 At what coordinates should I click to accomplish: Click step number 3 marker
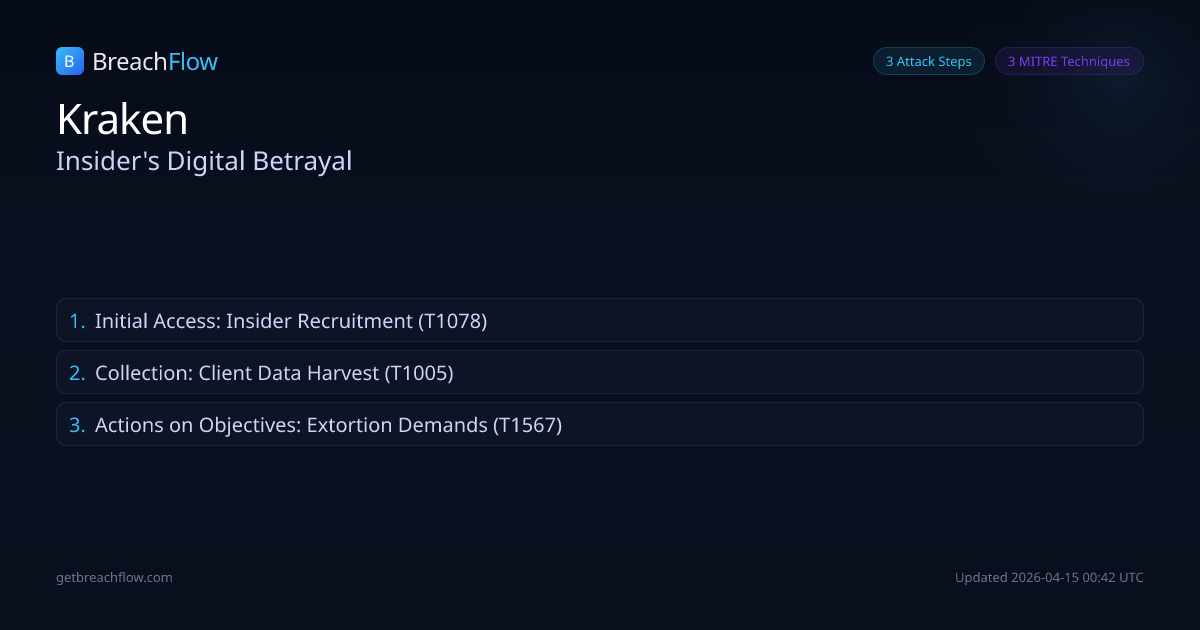[x=77, y=425]
